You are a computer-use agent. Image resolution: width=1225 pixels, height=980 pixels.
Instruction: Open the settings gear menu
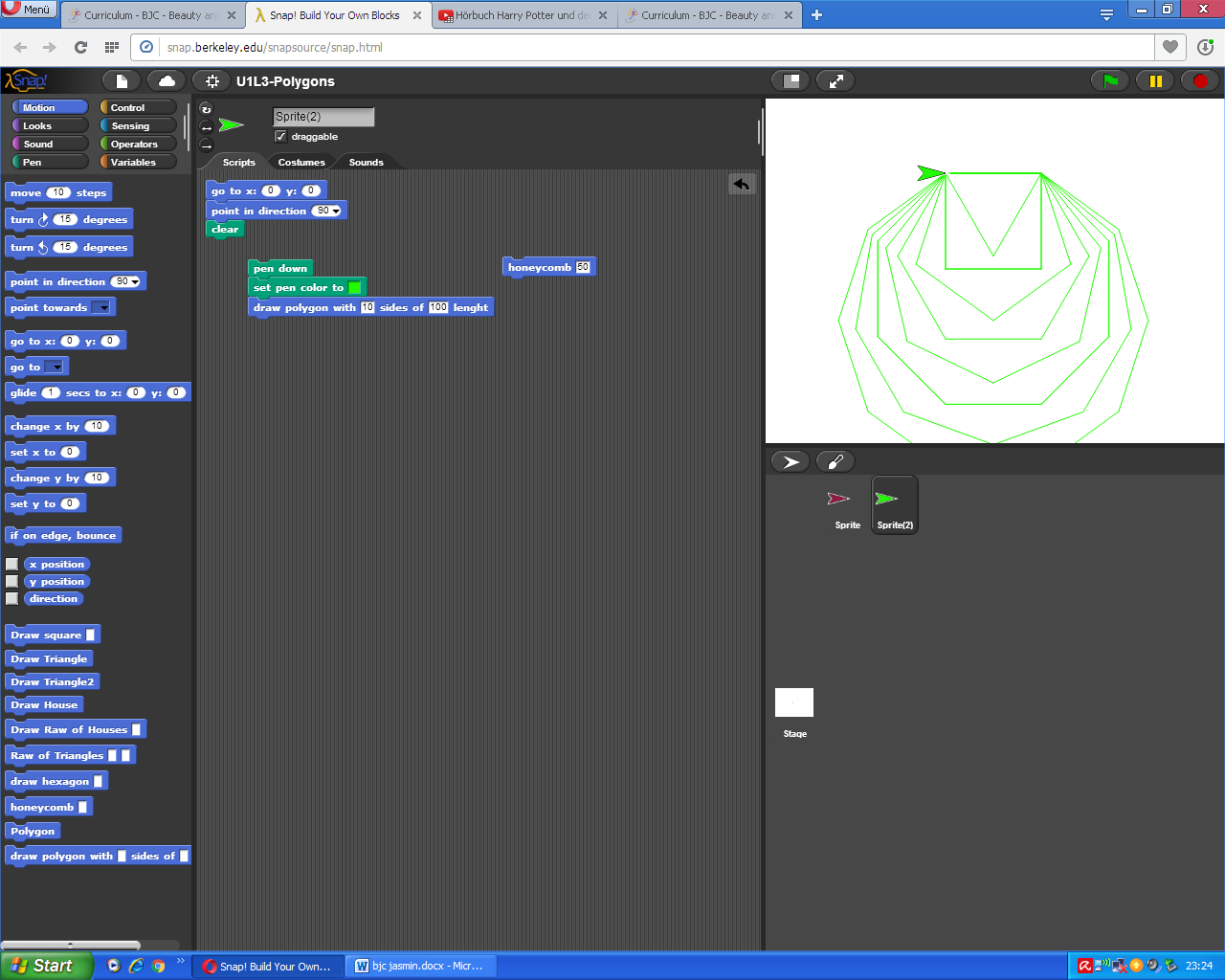point(212,81)
